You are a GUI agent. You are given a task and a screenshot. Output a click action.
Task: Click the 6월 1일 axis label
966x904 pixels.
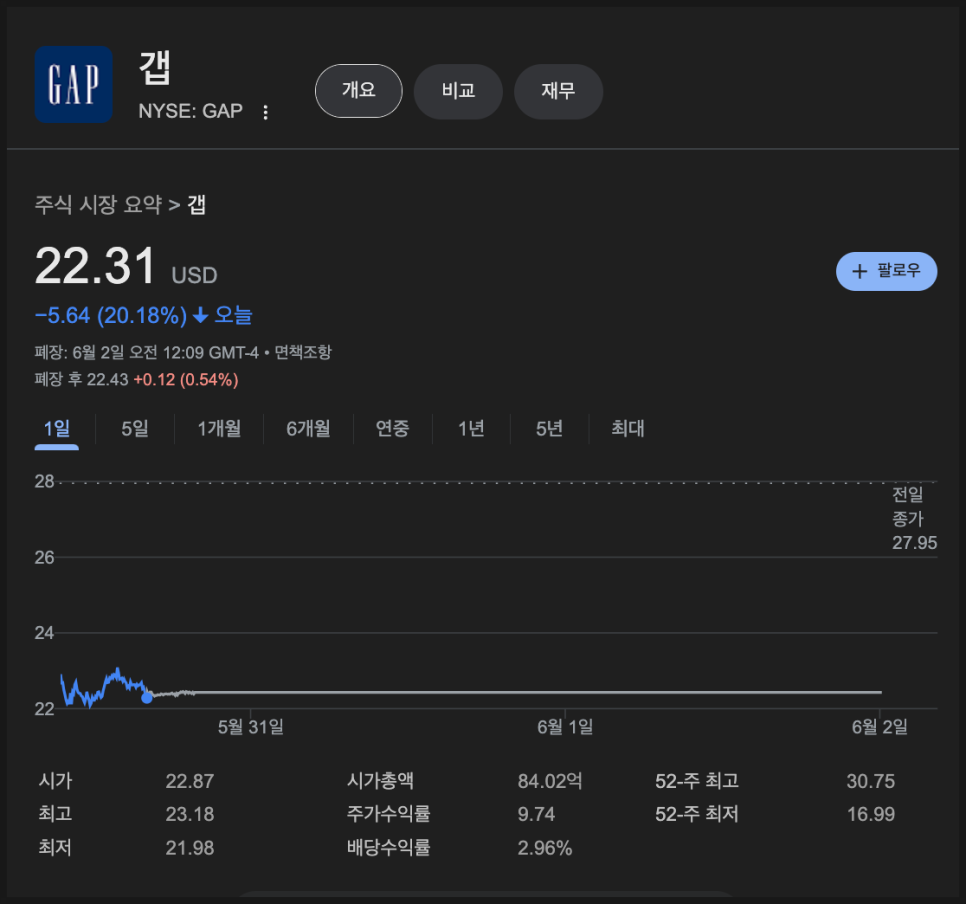pyautogui.click(x=565, y=727)
